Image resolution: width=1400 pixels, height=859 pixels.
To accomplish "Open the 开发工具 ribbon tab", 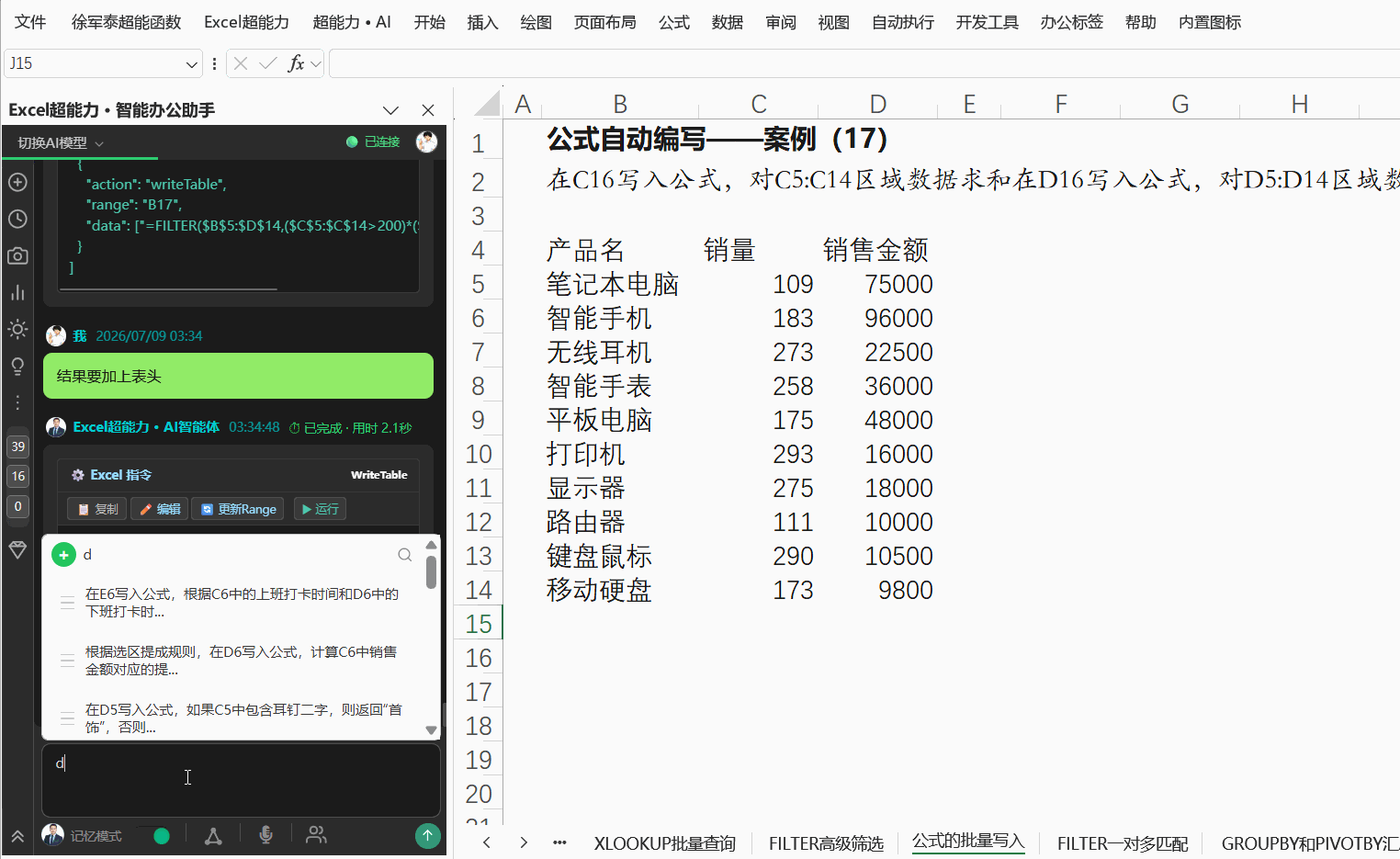I will (x=987, y=22).
